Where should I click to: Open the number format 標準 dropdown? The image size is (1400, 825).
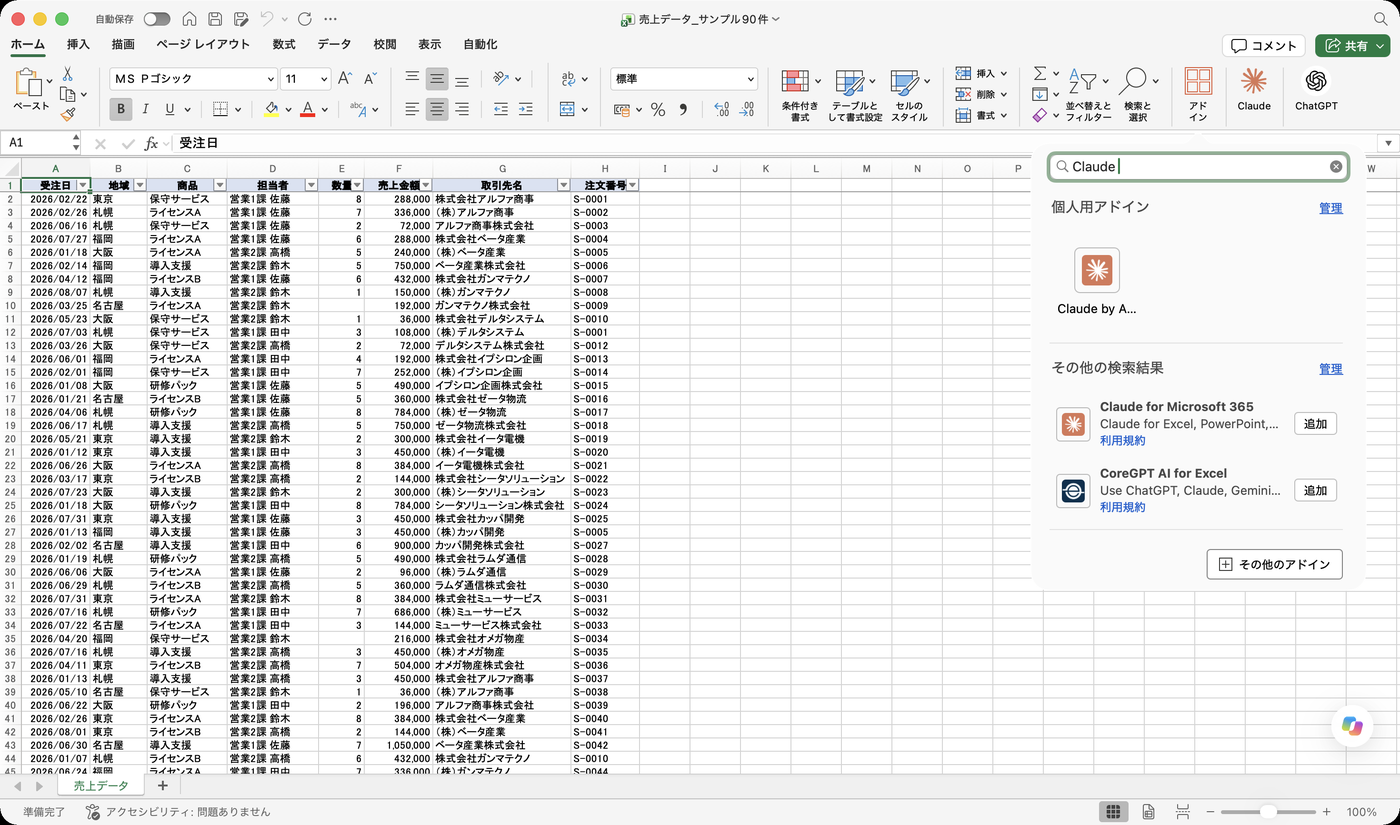coord(751,79)
